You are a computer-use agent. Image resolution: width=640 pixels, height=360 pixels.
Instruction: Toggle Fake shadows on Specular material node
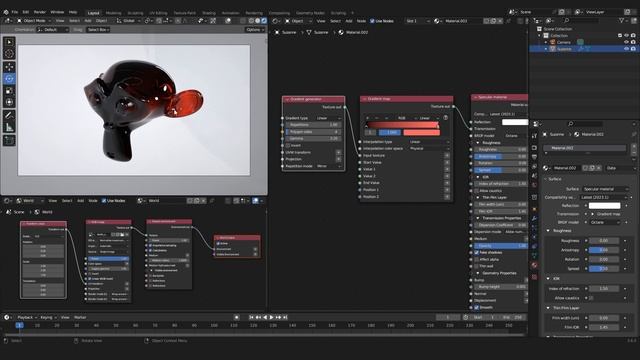coord(477,253)
